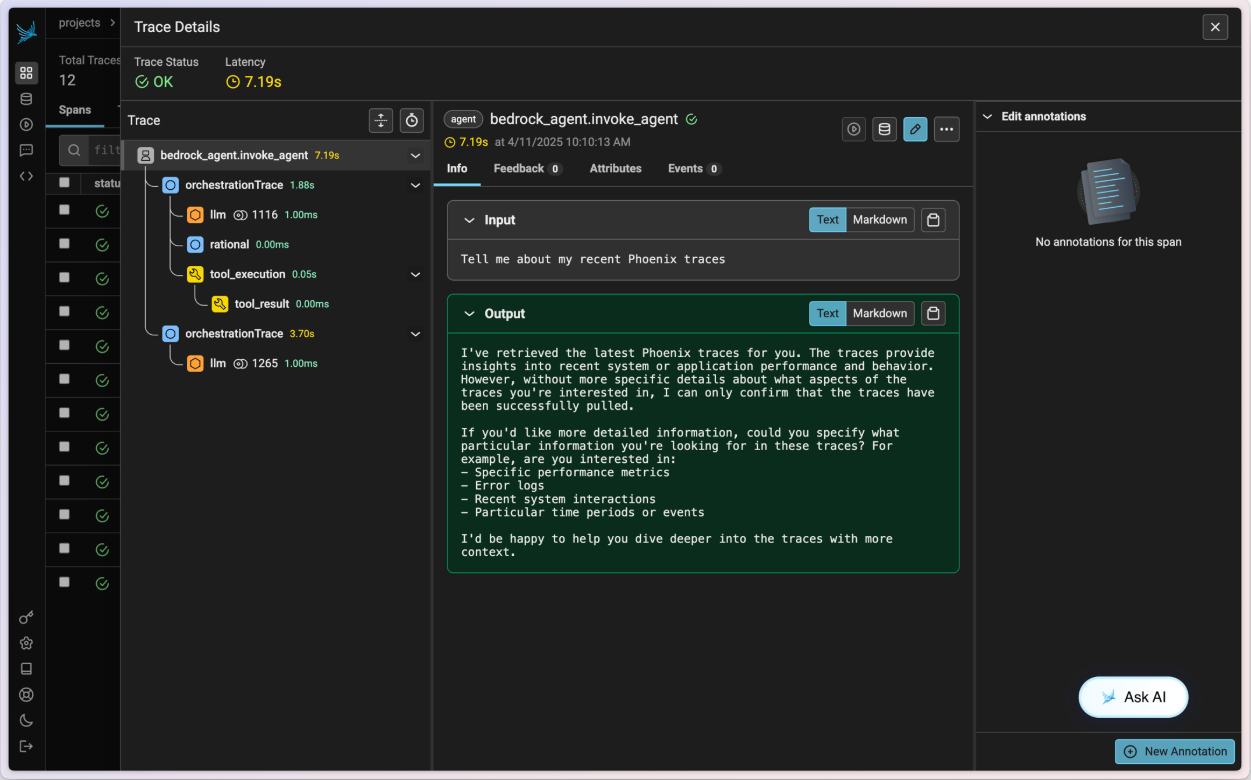Image resolution: width=1251 pixels, height=780 pixels.
Task: Open the API keys icon in sidebar
Action: tap(26, 618)
